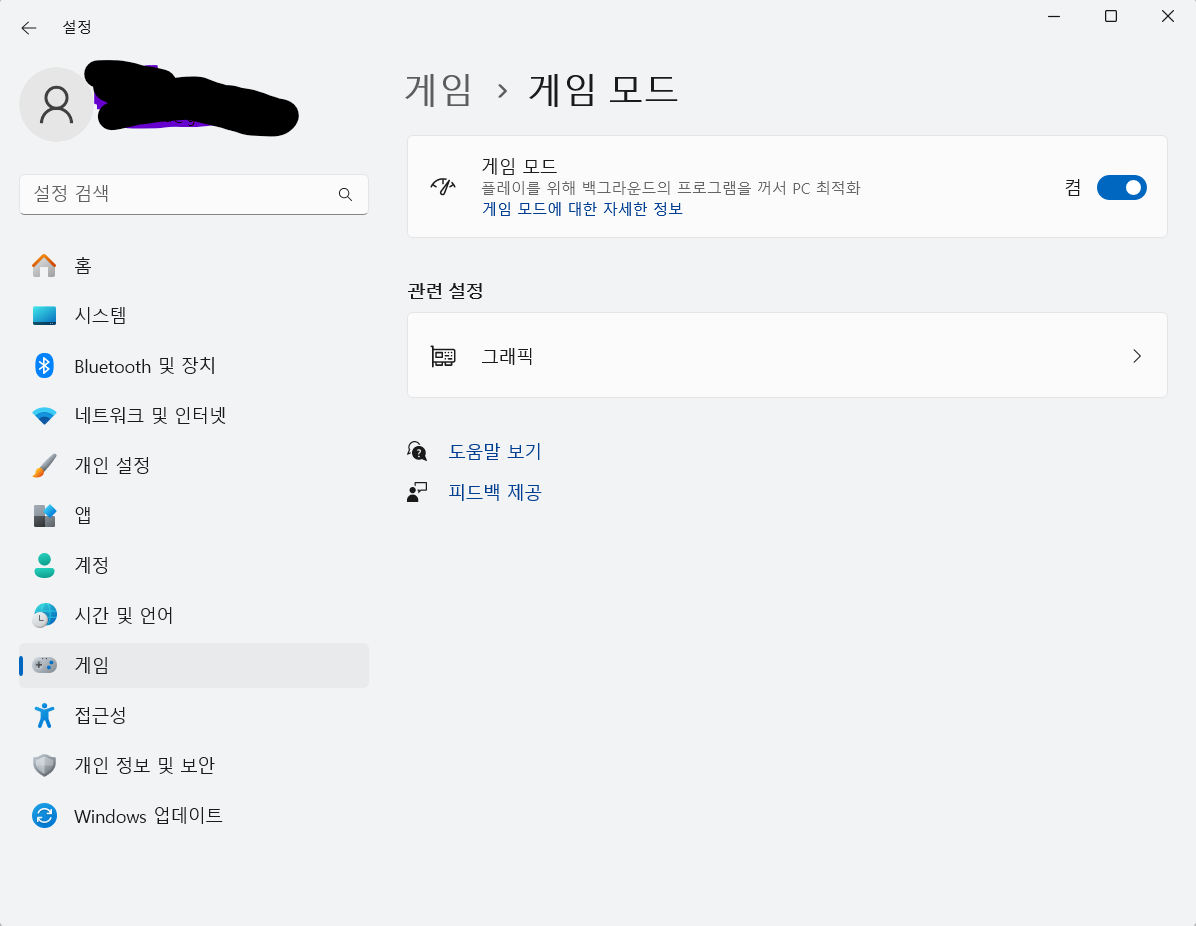Expand the 그래픽 related setting
Image resolution: width=1196 pixels, height=926 pixels.
point(786,355)
